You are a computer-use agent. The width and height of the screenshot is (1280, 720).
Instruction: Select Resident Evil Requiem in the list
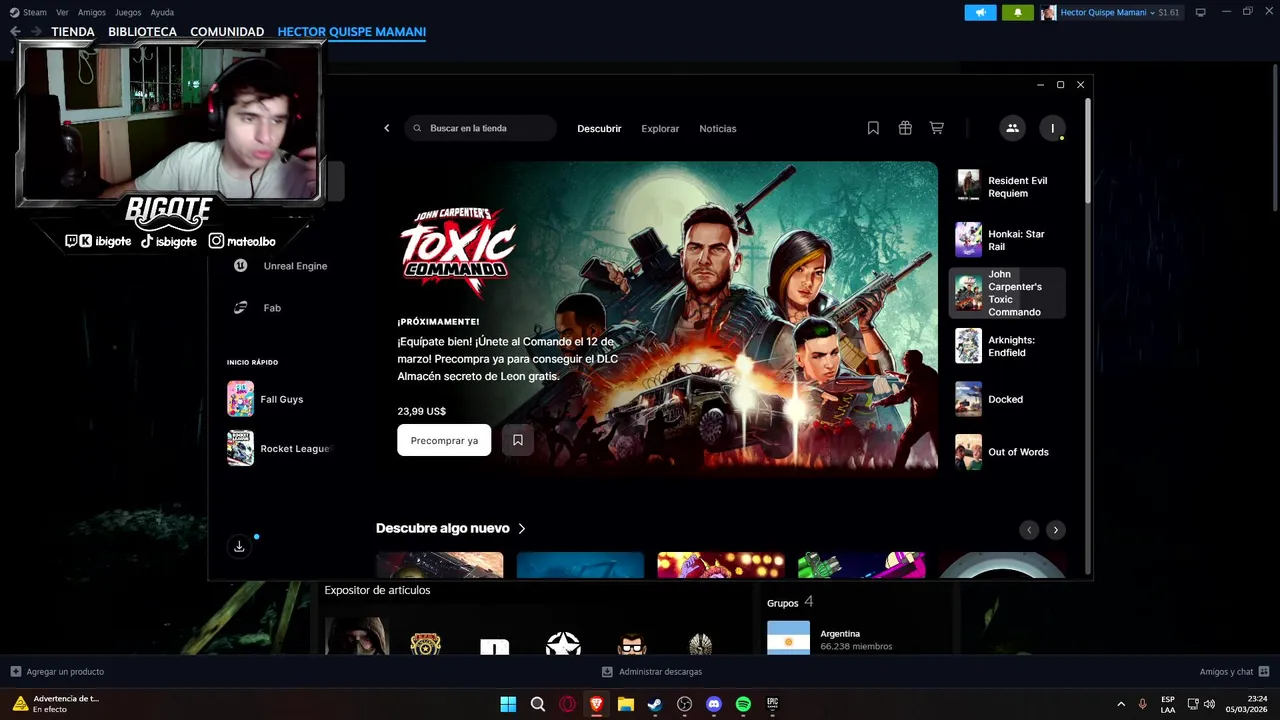pos(1007,187)
